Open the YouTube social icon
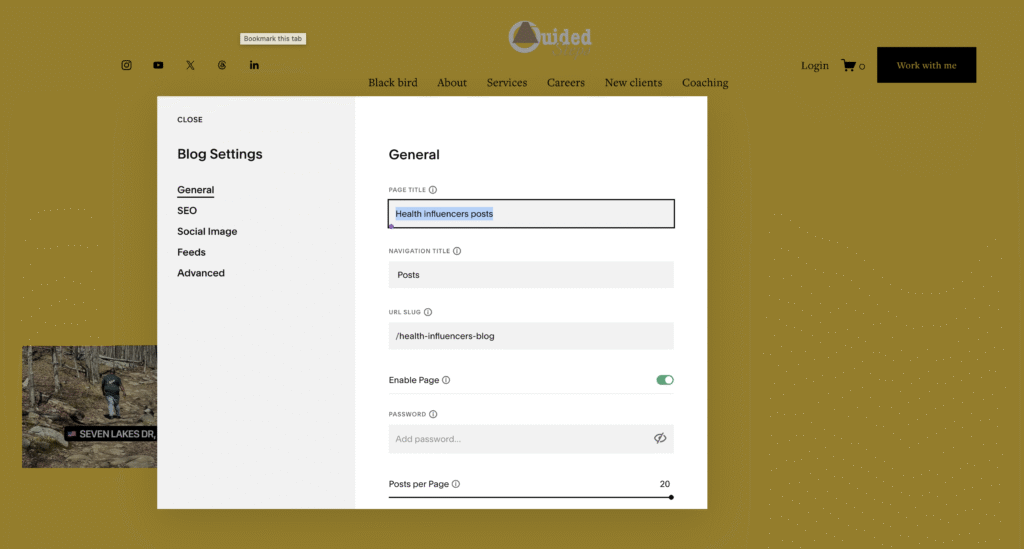 158,65
